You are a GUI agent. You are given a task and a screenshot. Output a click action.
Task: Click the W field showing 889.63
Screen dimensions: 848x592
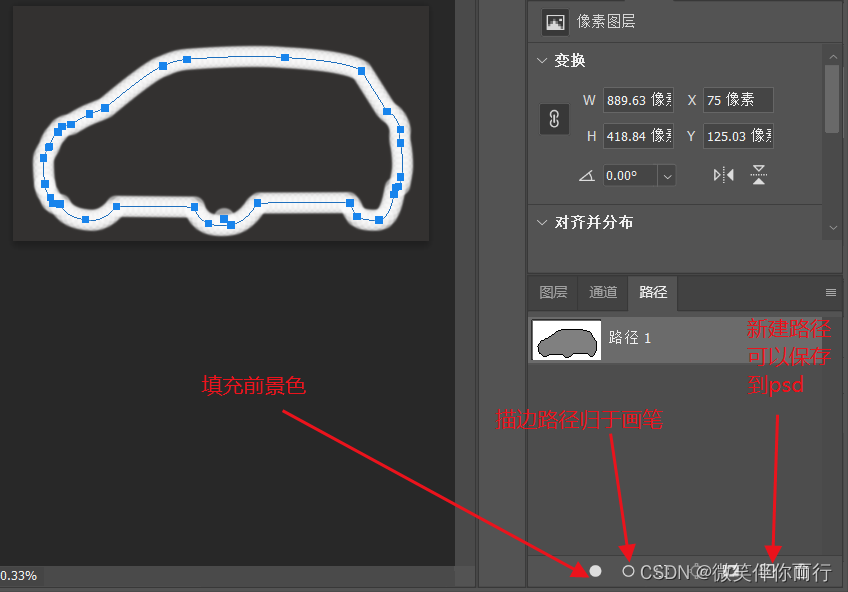point(638,100)
